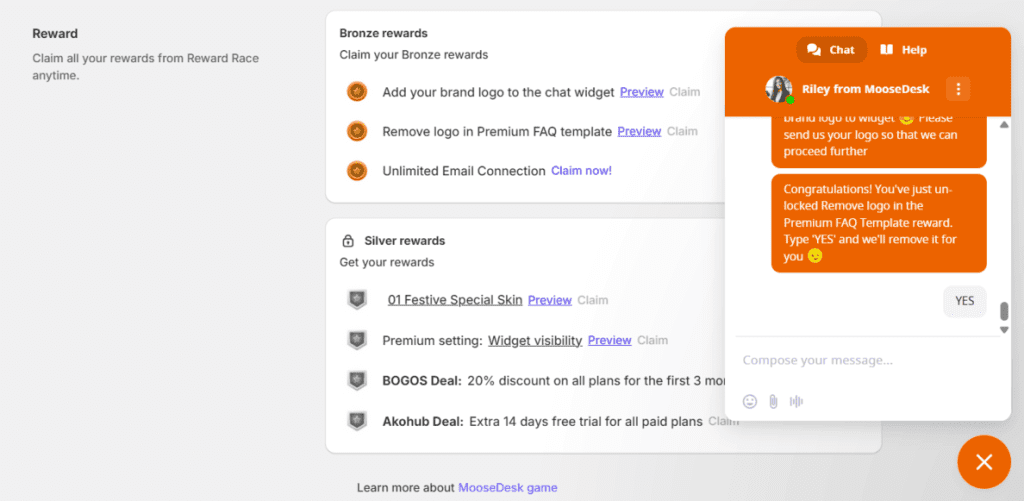Click the voice message waveform icon
The image size is (1024, 501).
pyautogui.click(x=796, y=401)
